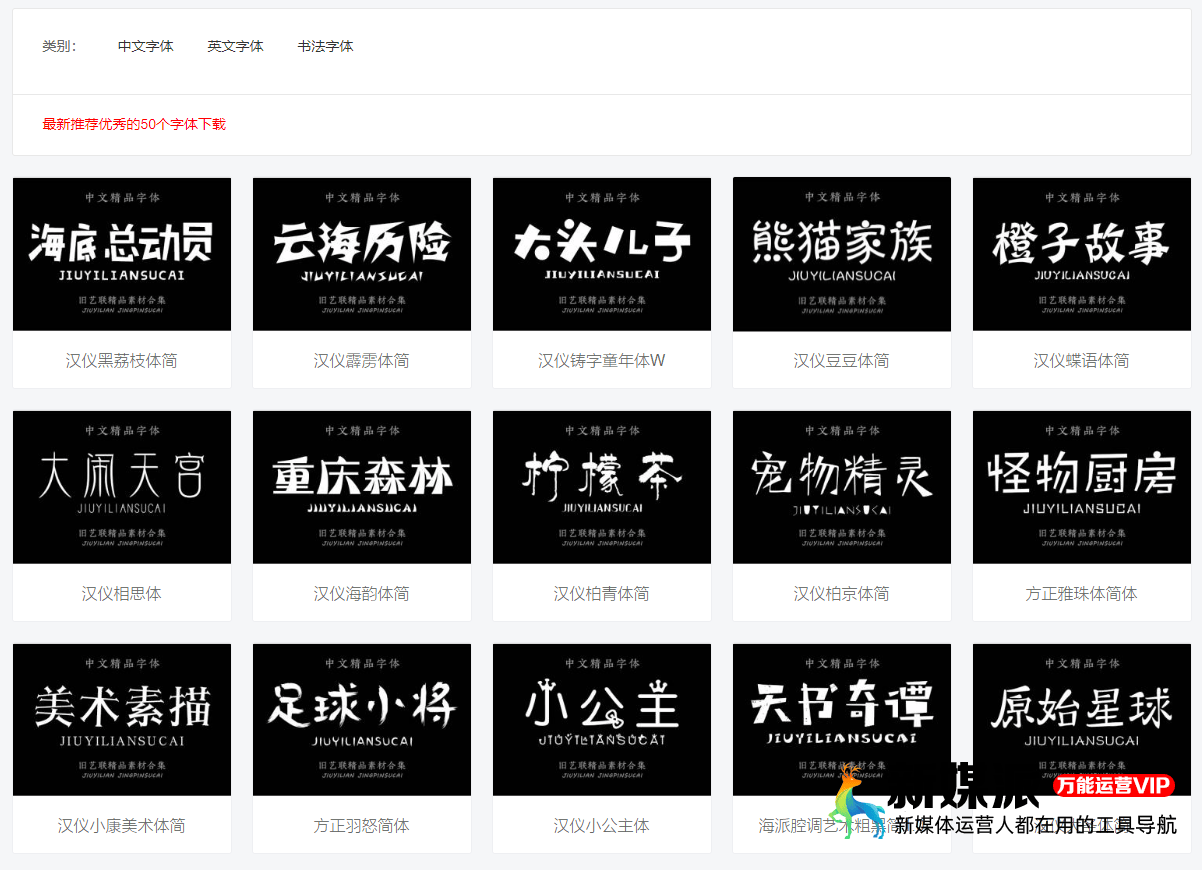Open the 重庆森林 font thumbnail

361,486
